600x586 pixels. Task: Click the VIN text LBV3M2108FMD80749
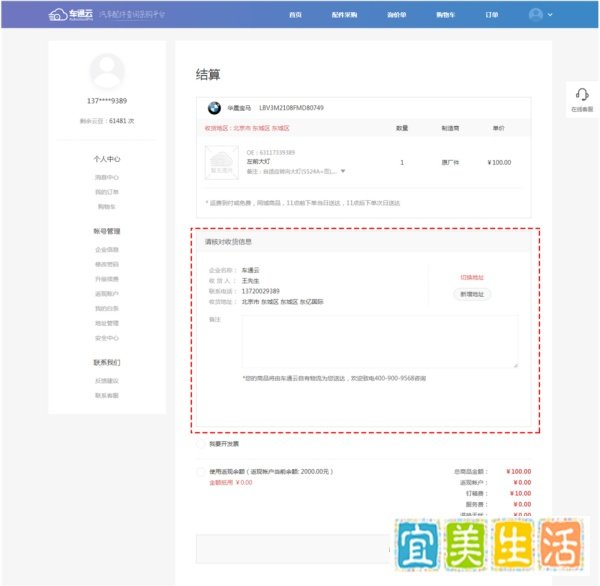coord(291,108)
